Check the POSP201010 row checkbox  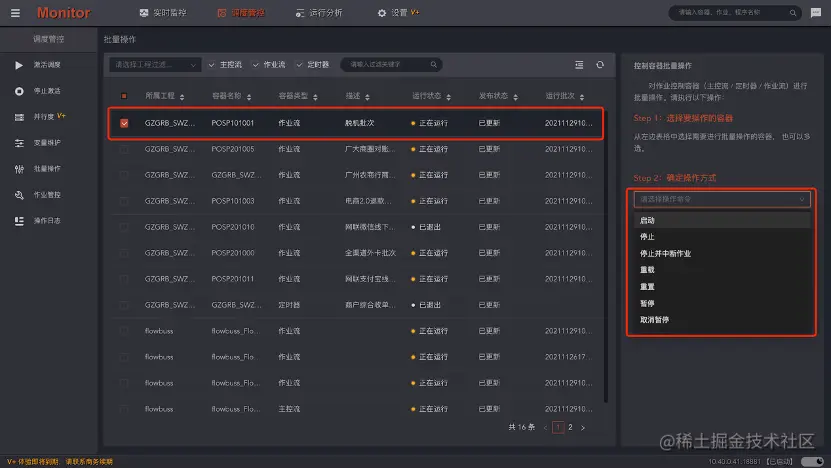coord(124,227)
